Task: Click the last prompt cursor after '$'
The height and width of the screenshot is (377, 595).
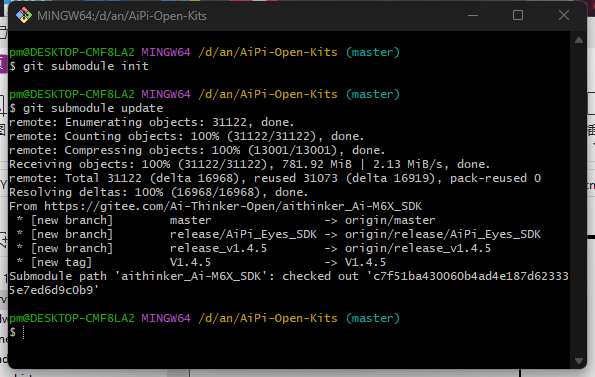Action: click(24, 333)
